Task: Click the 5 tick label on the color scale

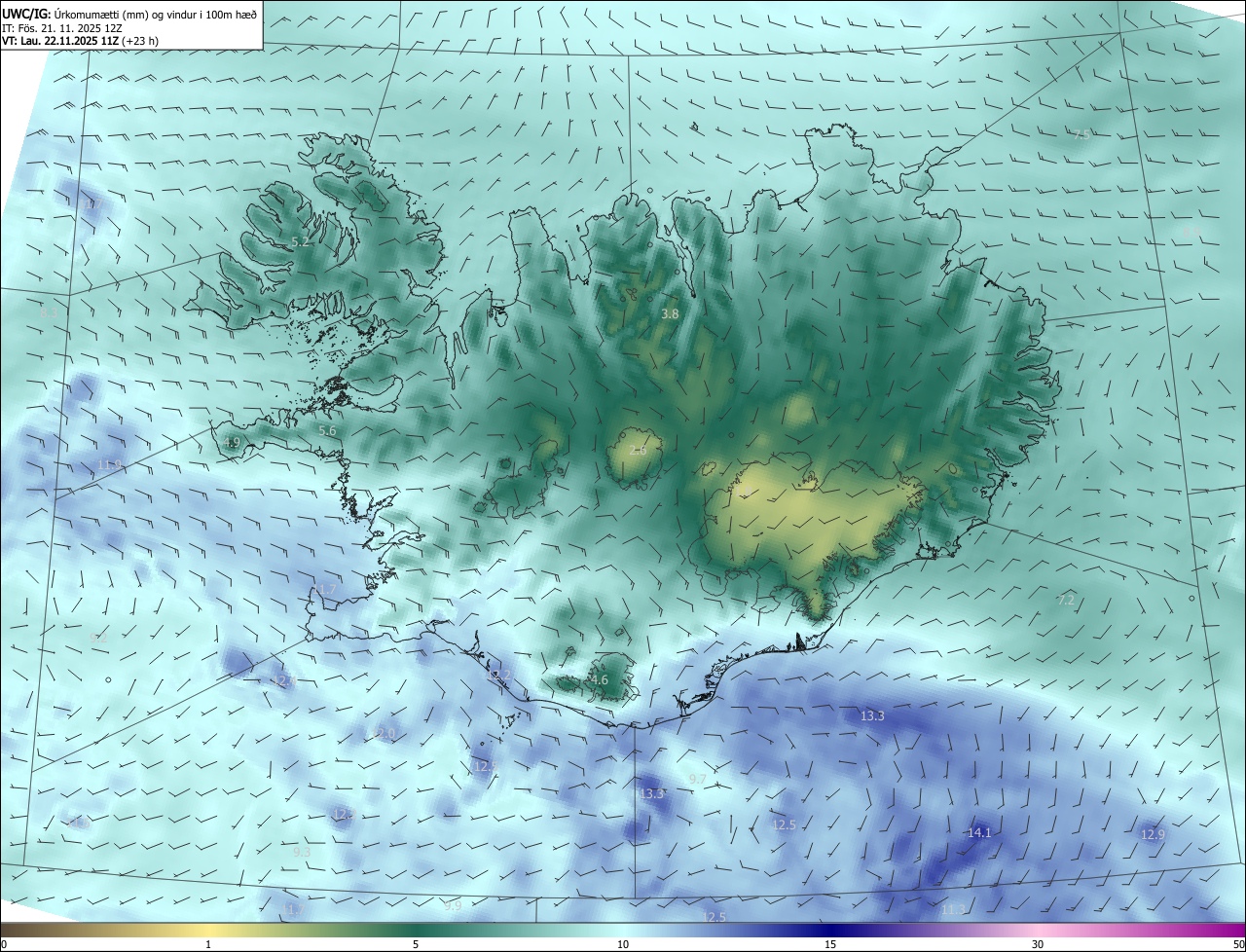Action: (x=416, y=944)
